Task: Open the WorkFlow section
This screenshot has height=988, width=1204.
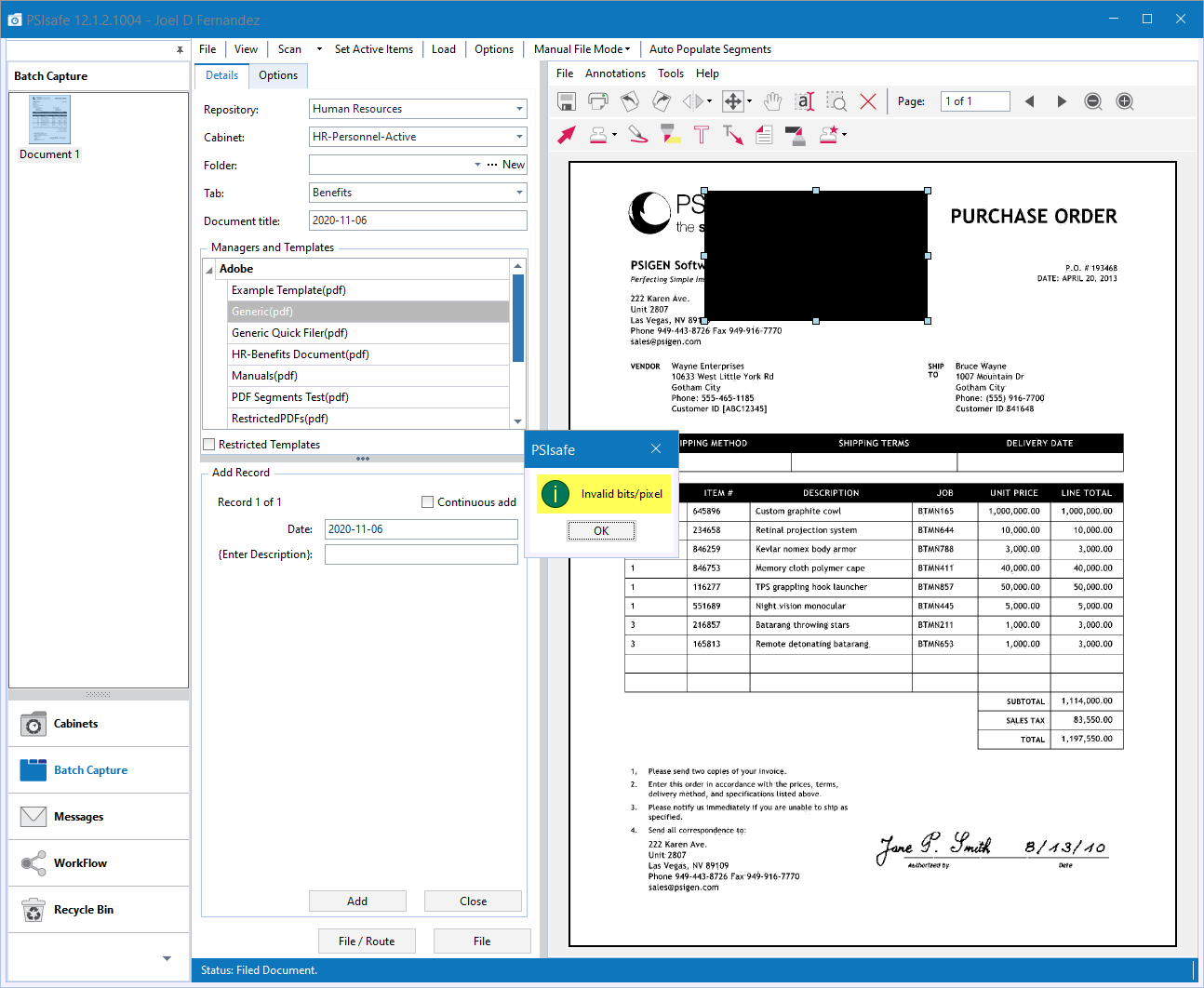Action: click(x=99, y=863)
